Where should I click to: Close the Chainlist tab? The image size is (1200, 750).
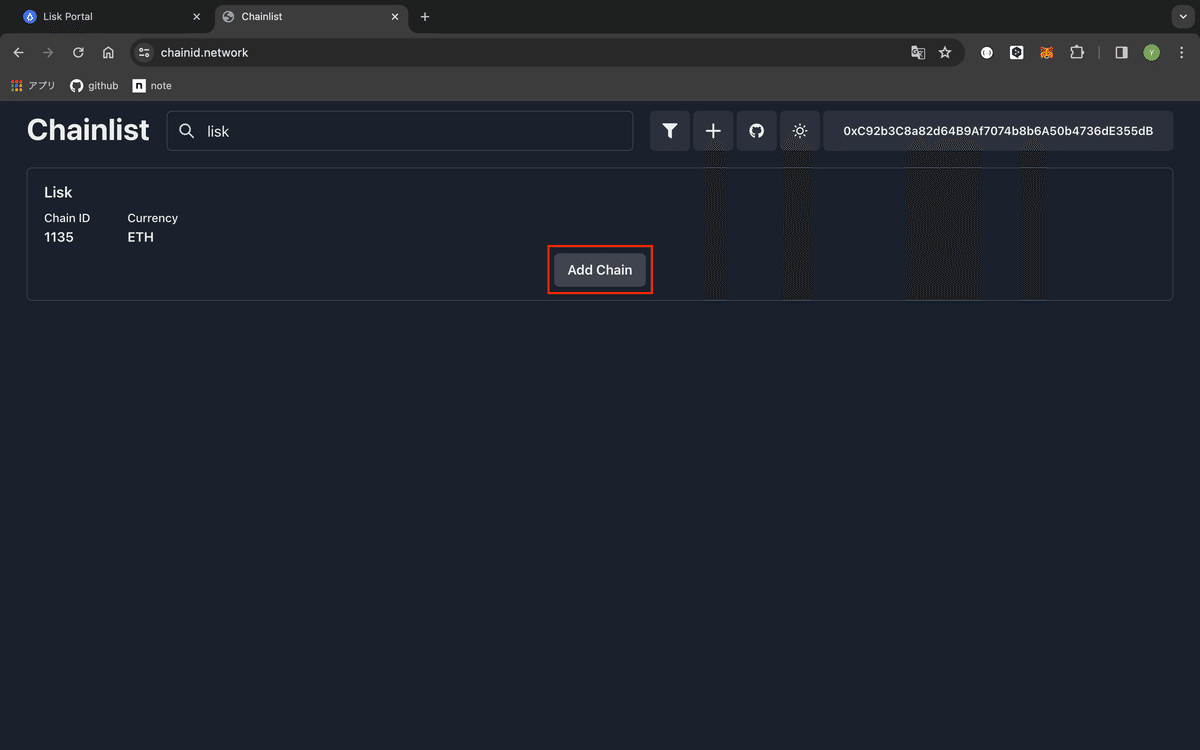coord(395,17)
